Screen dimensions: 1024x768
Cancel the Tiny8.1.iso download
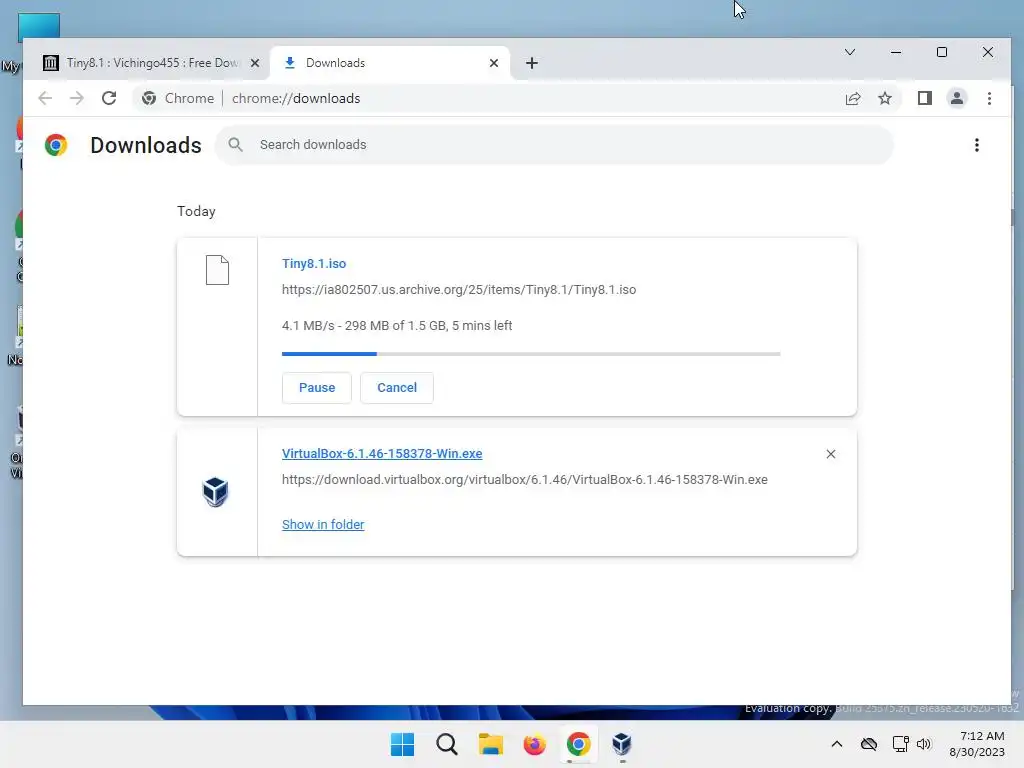click(x=397, y=388)
